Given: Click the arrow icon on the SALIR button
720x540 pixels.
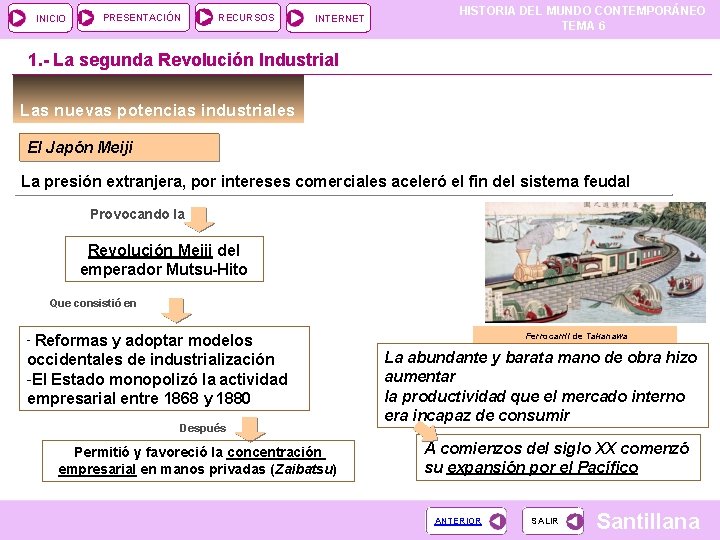Looking at the screenshot, I should [575, 521].
